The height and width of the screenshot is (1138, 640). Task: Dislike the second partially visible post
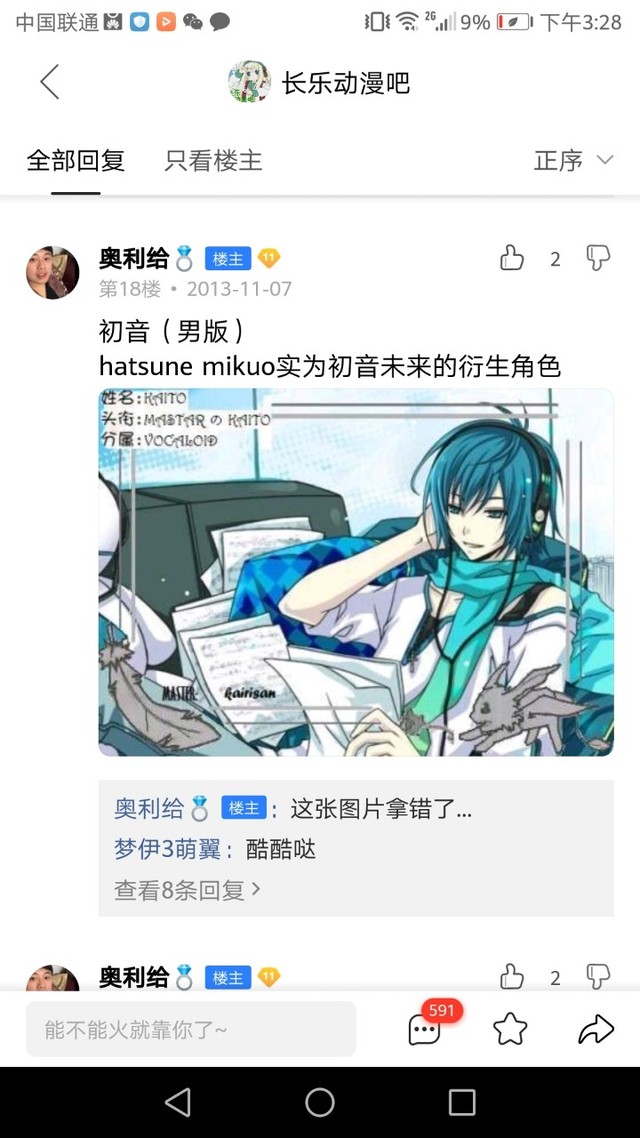pyautogui.click(x=598, y=977)
